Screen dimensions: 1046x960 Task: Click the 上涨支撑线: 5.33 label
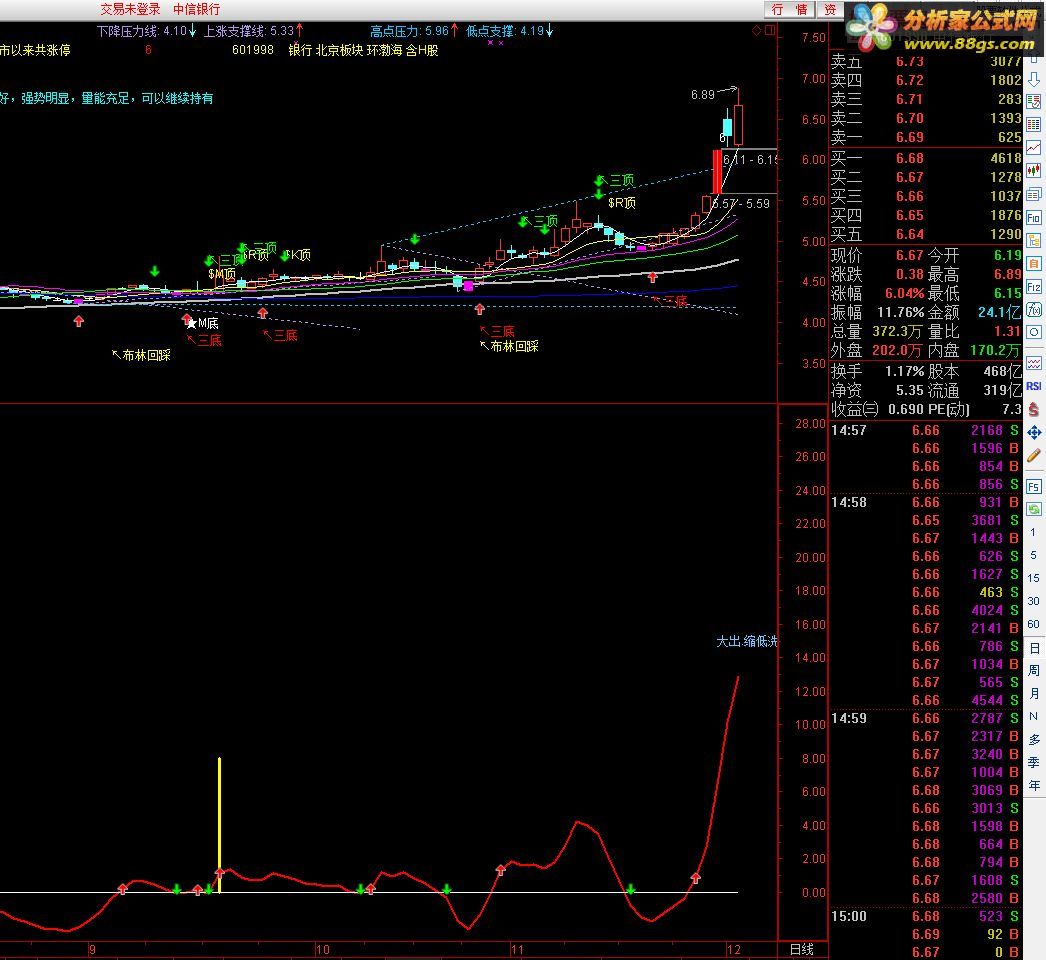[x=249, y=31]
